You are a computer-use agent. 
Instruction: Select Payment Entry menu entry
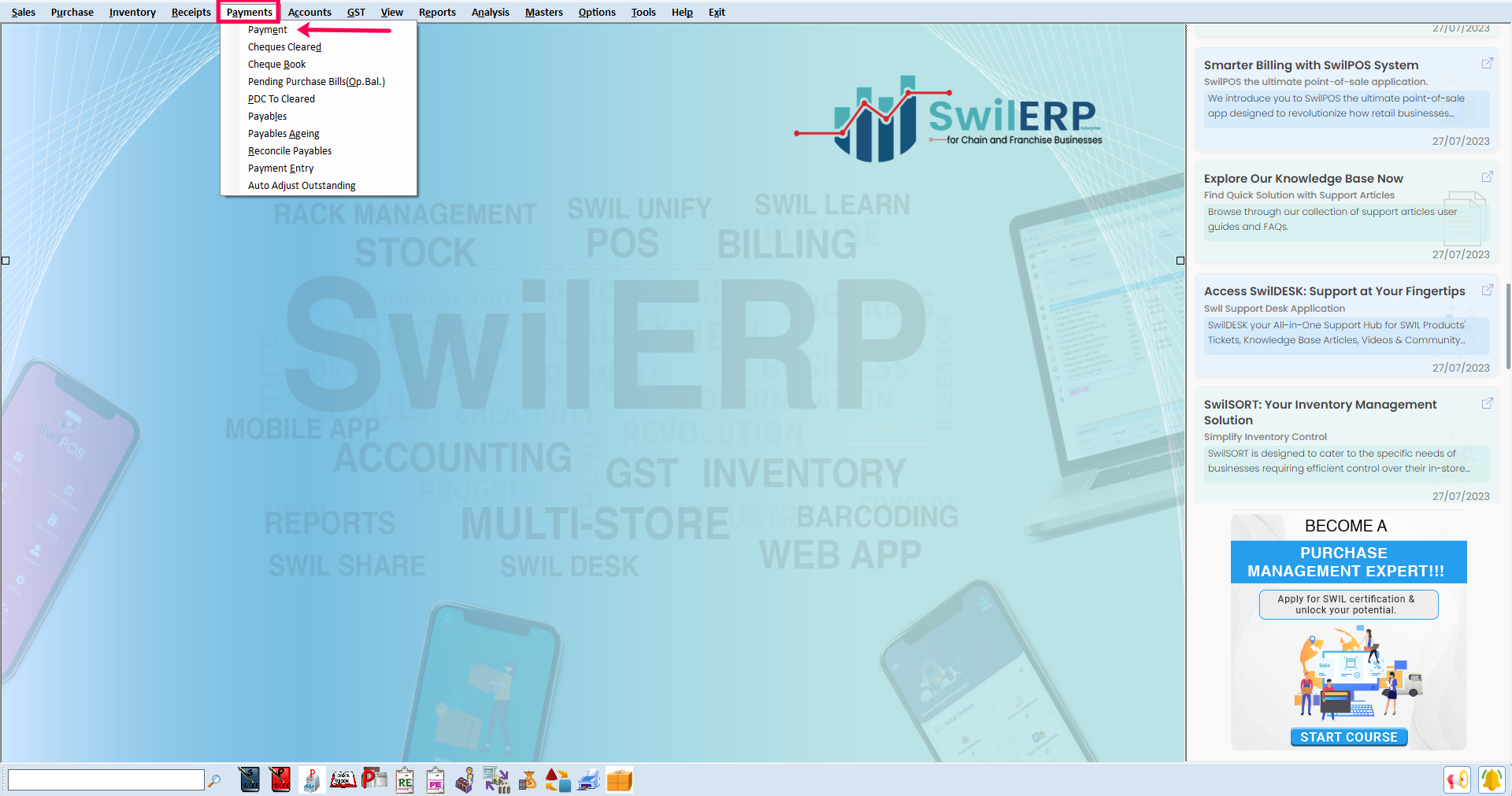(318, 168)
